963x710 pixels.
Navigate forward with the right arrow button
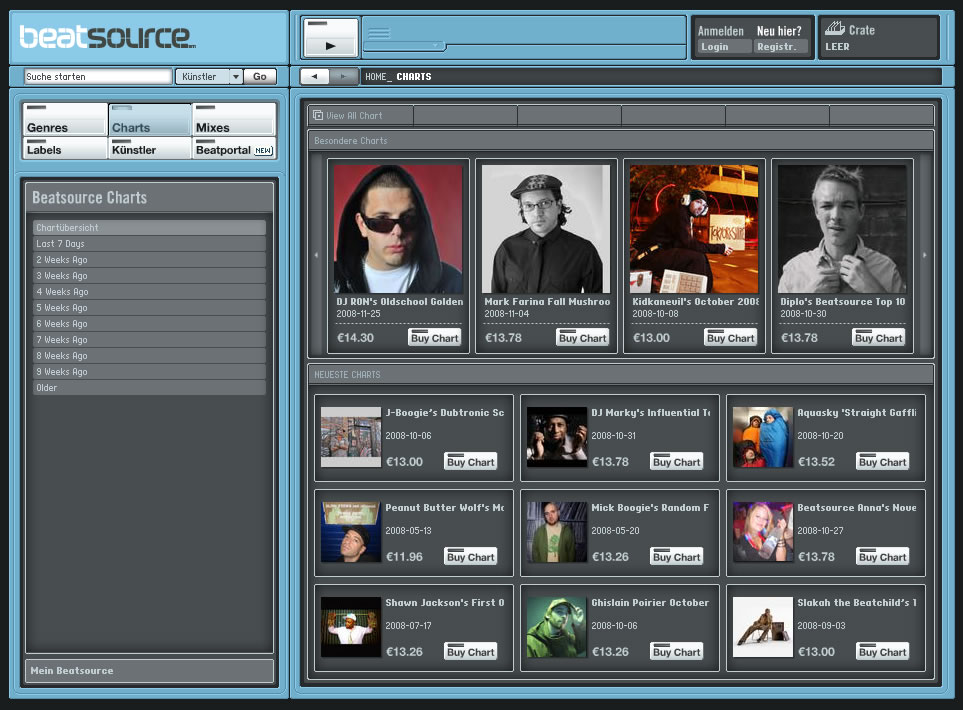click(x=343, y=76)
